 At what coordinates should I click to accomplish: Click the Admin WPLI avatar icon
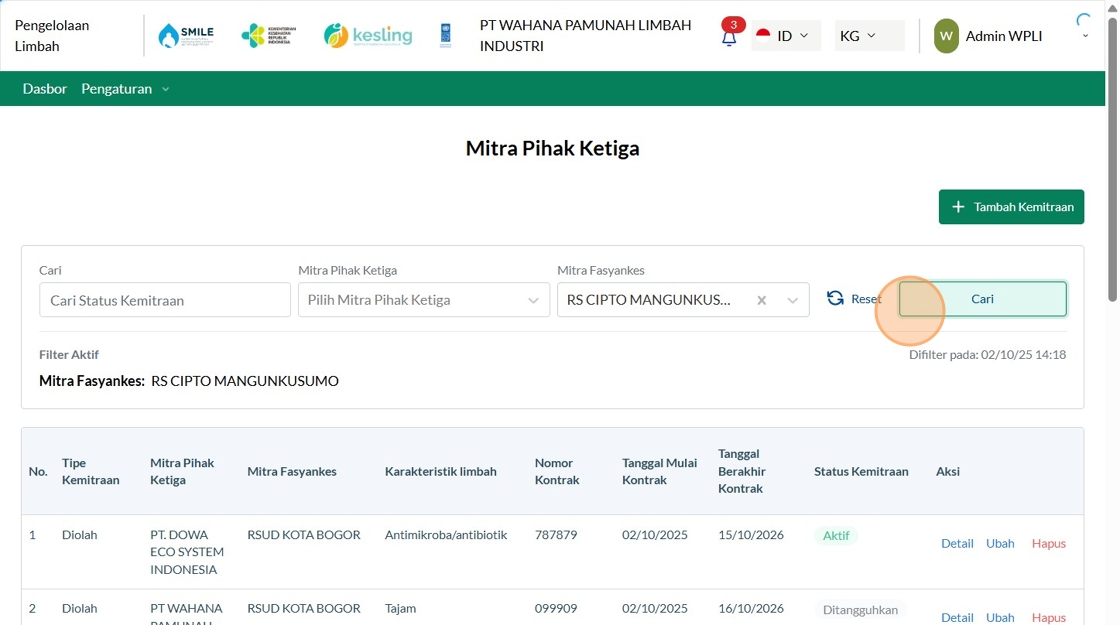click(946, 36)
